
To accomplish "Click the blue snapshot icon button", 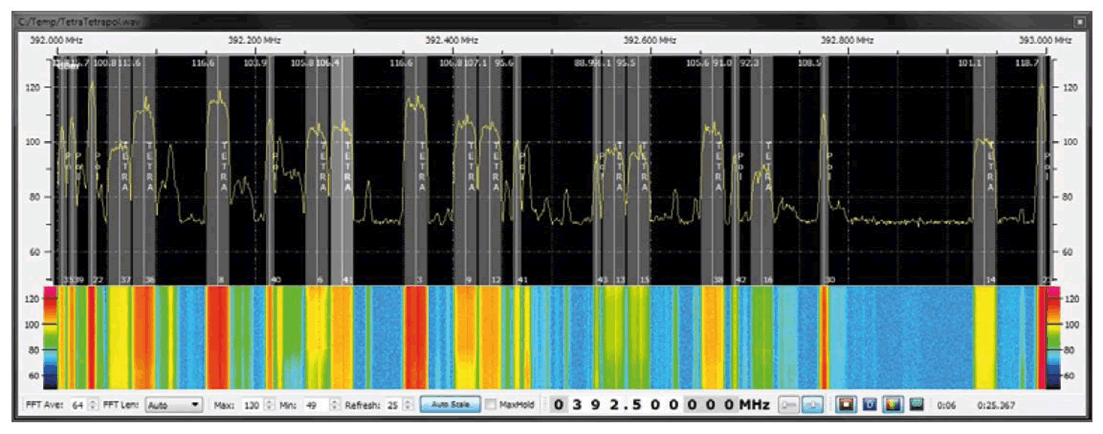I will pyautogui.click(x=869, y=405).
